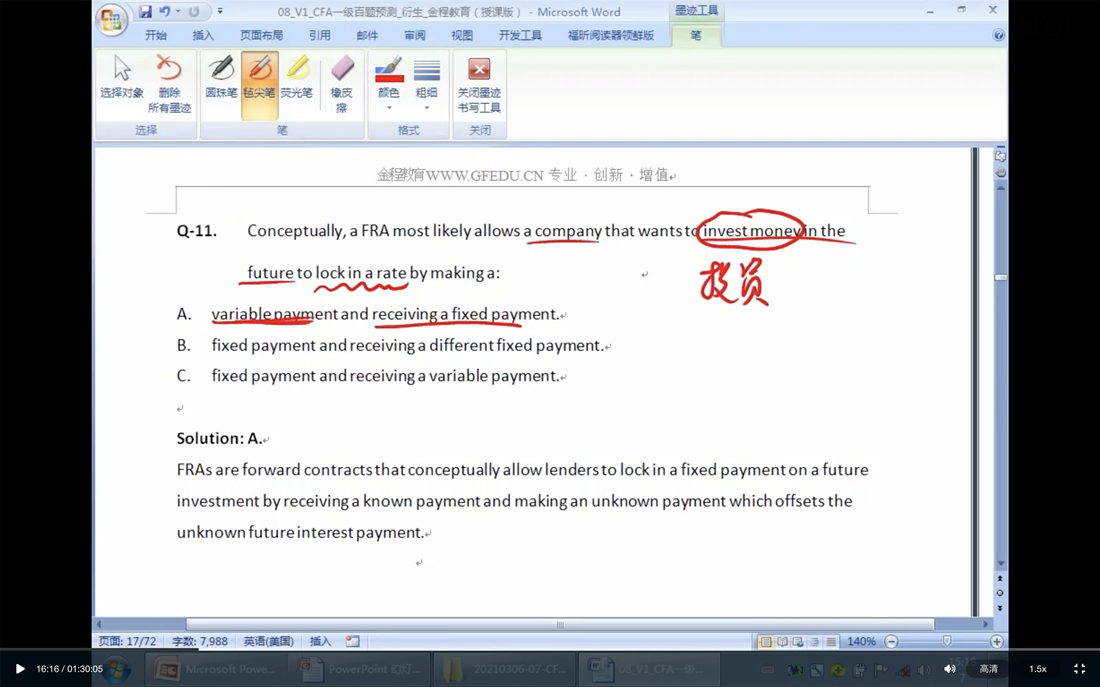The width and height of the screenshot is (1100, 687).
Task: Click the 页面: 17/72 page indicator
Action: point(128,641)
